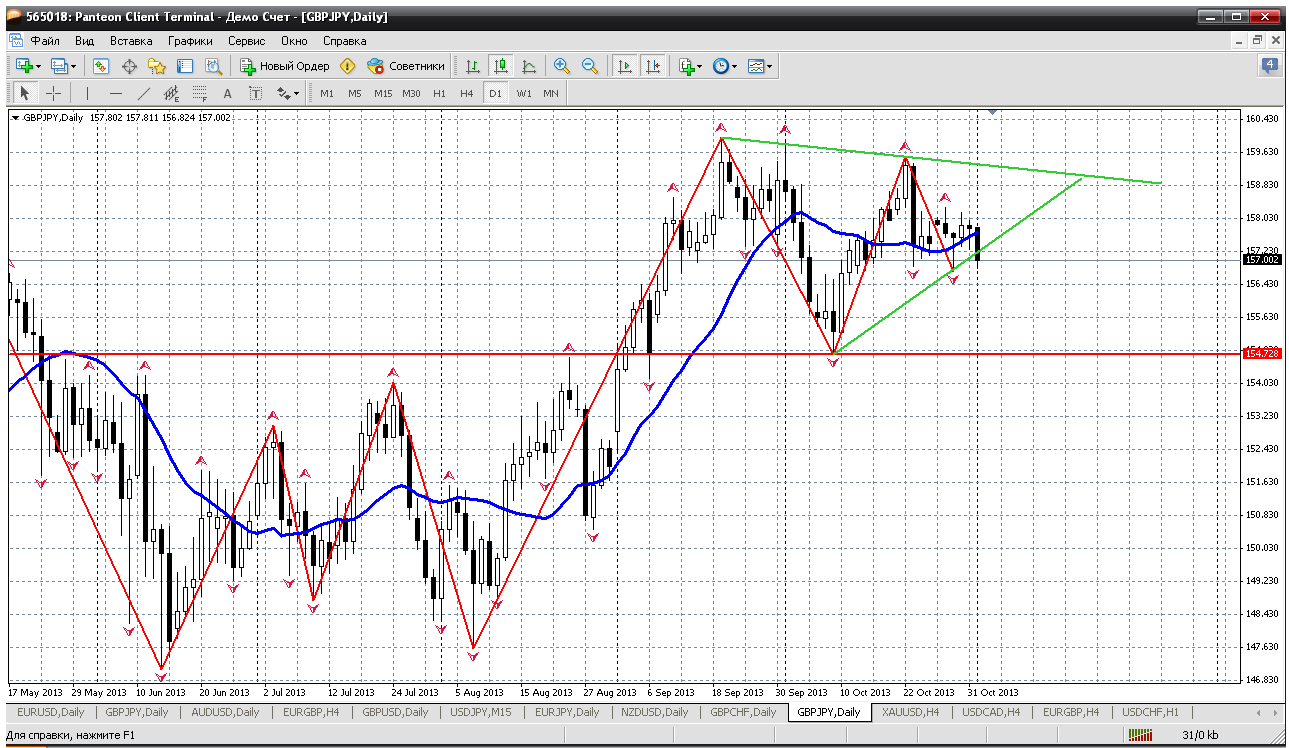
Task: Switch to the EURJPY,Daily chart tab
Action: click(567, 712)
